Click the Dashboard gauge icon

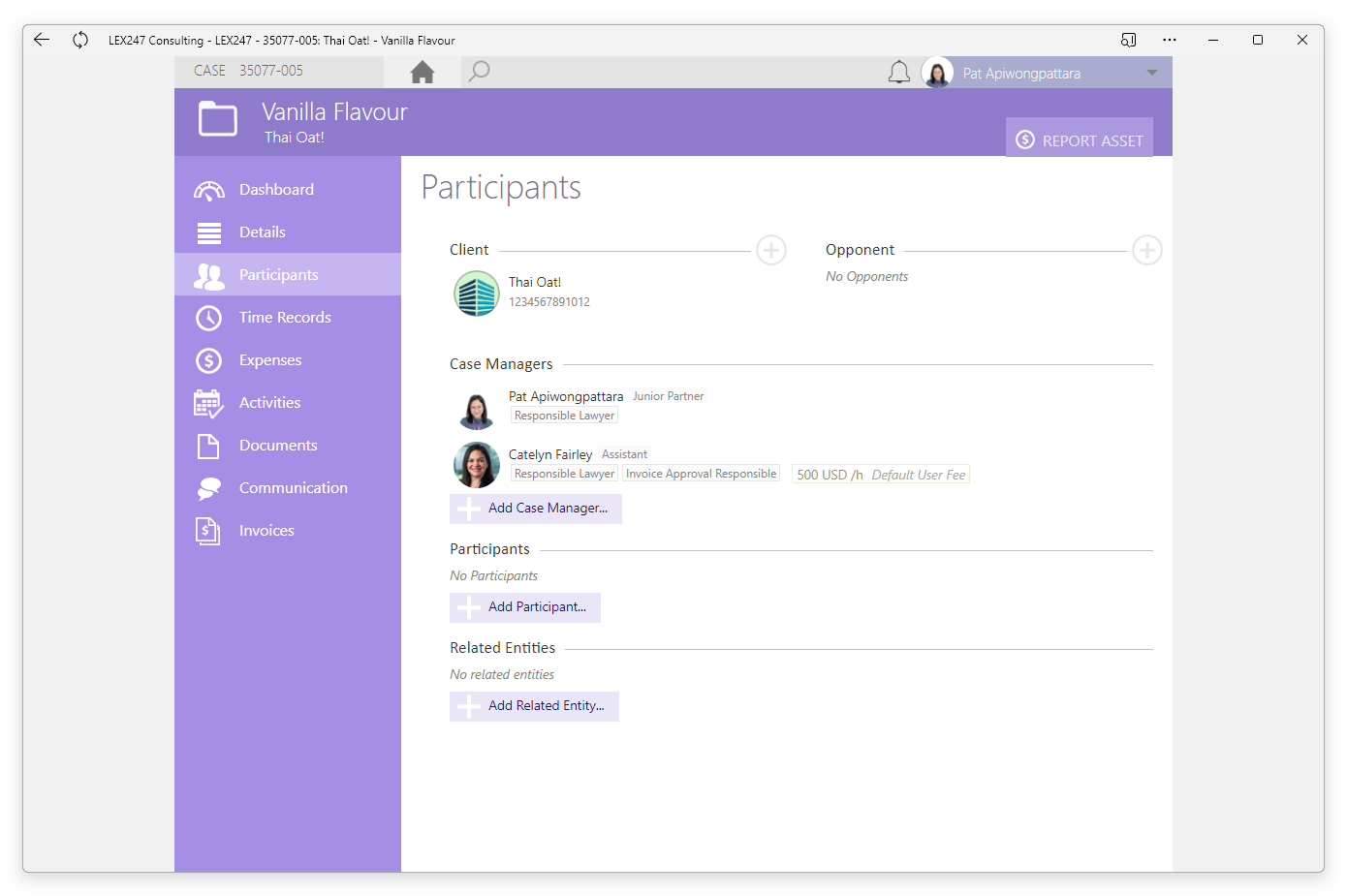click(x=209, y=191)
